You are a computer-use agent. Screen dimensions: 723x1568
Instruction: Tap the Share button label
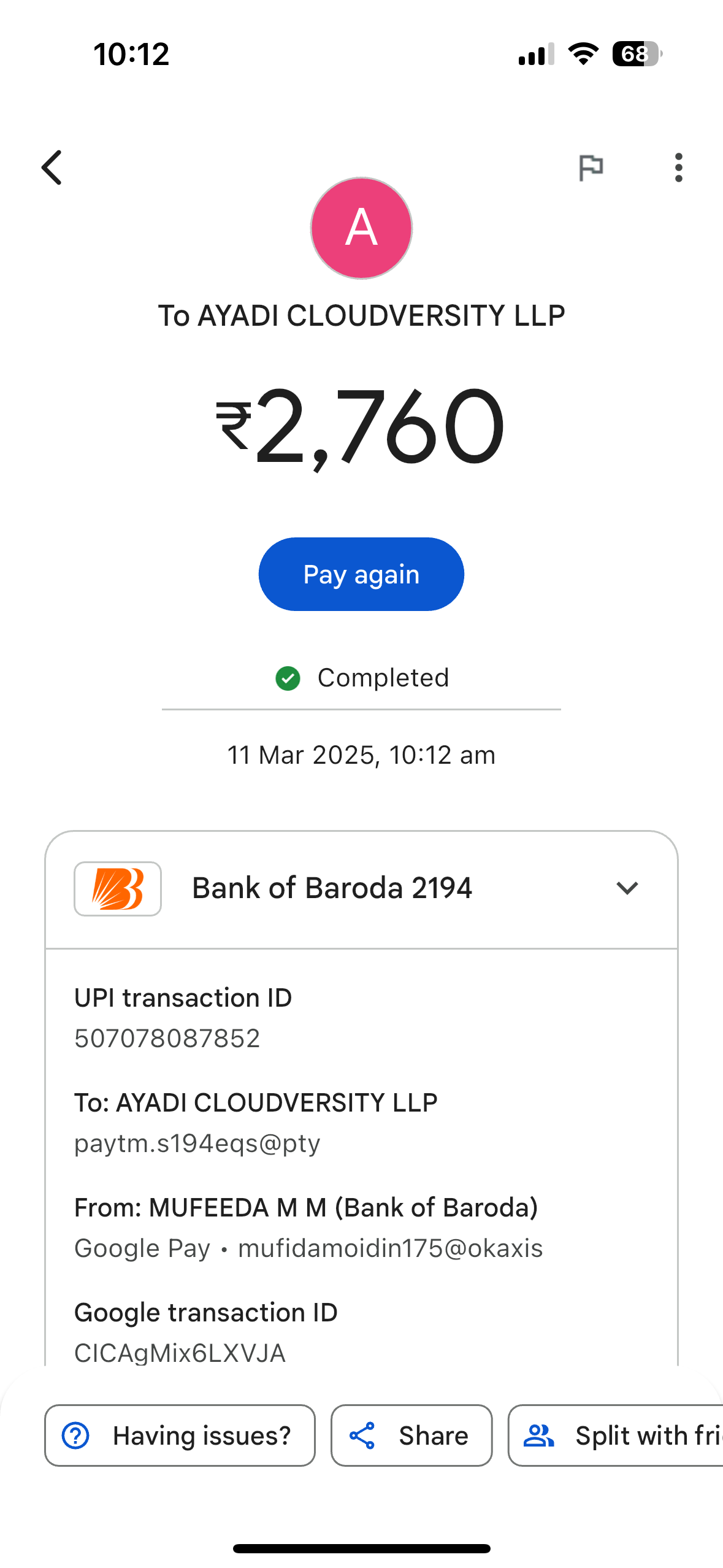(x=433, y=1435)
